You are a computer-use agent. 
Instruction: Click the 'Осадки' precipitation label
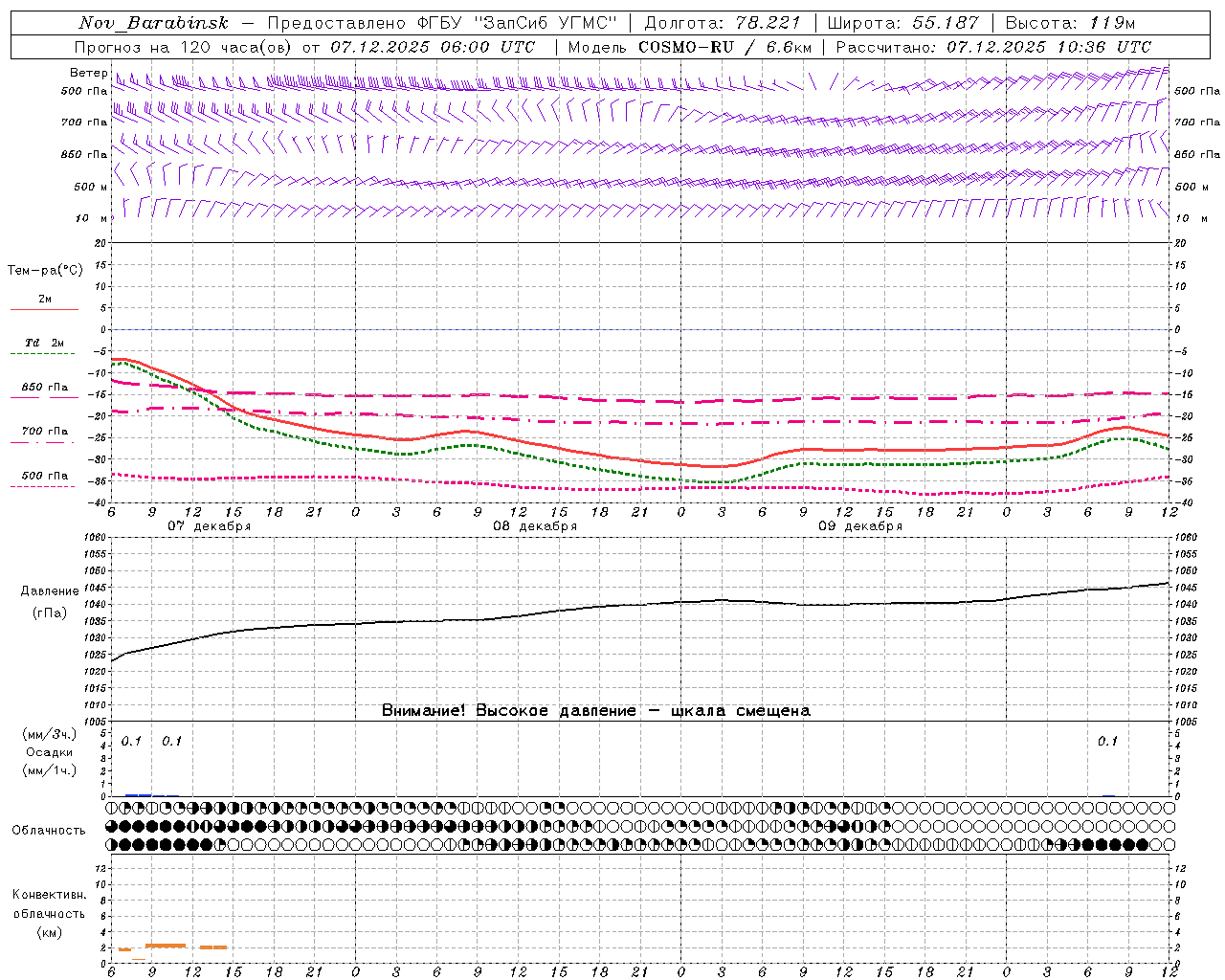pos(49,752)
